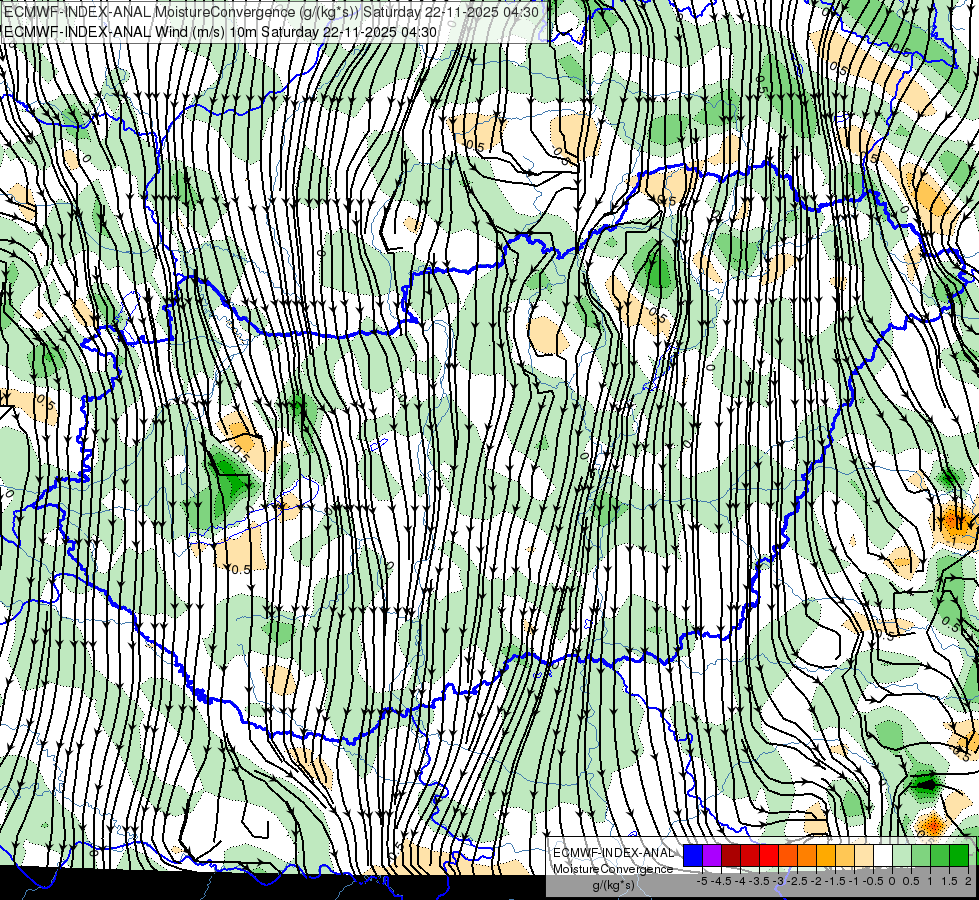Select the purple swatch between -5 and -4.5

pos(712,855)
